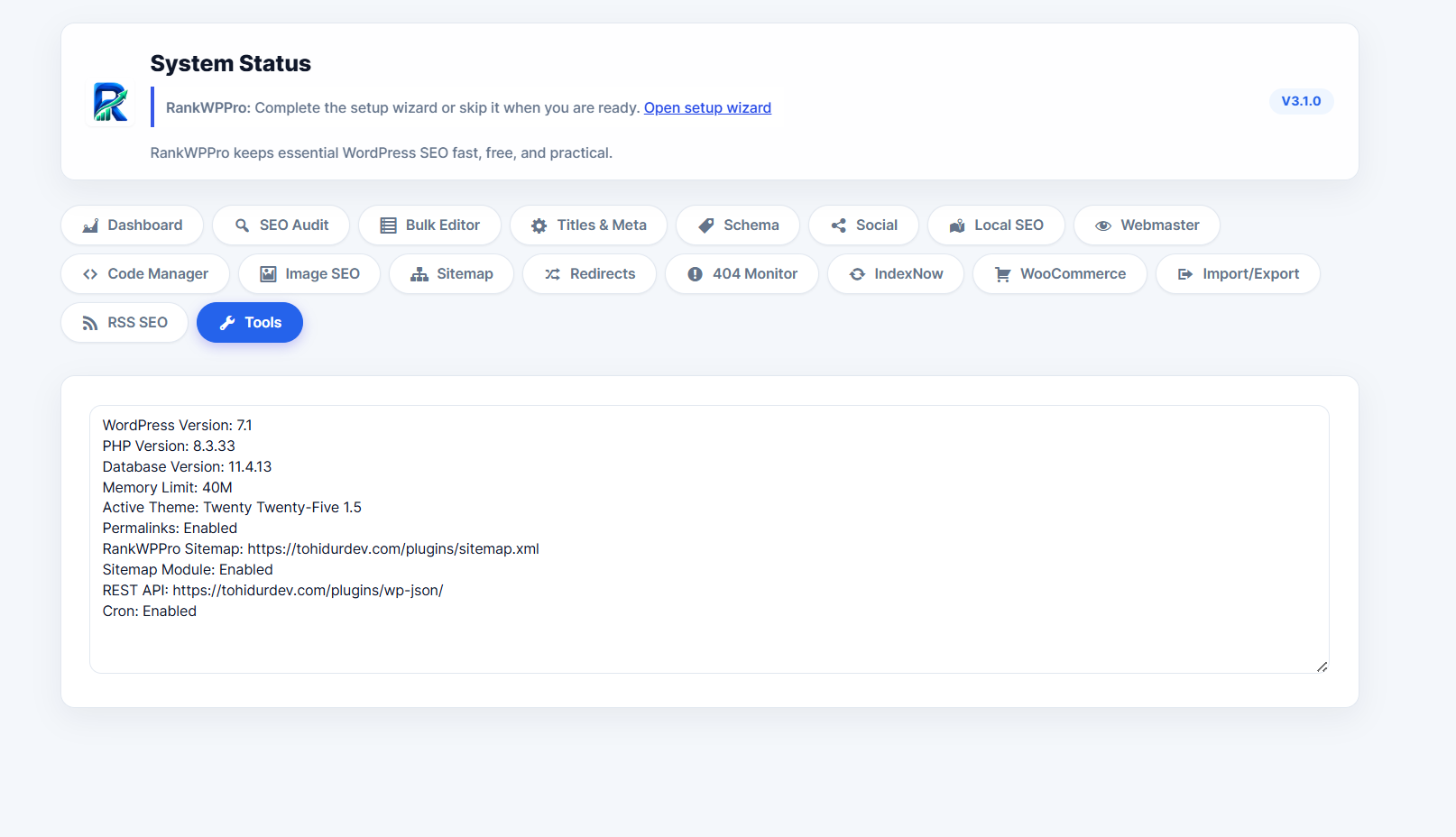This screenshot has height=837, width=1456.
Task: Click the RankWPPro logo icon
Action: [110, 102]
